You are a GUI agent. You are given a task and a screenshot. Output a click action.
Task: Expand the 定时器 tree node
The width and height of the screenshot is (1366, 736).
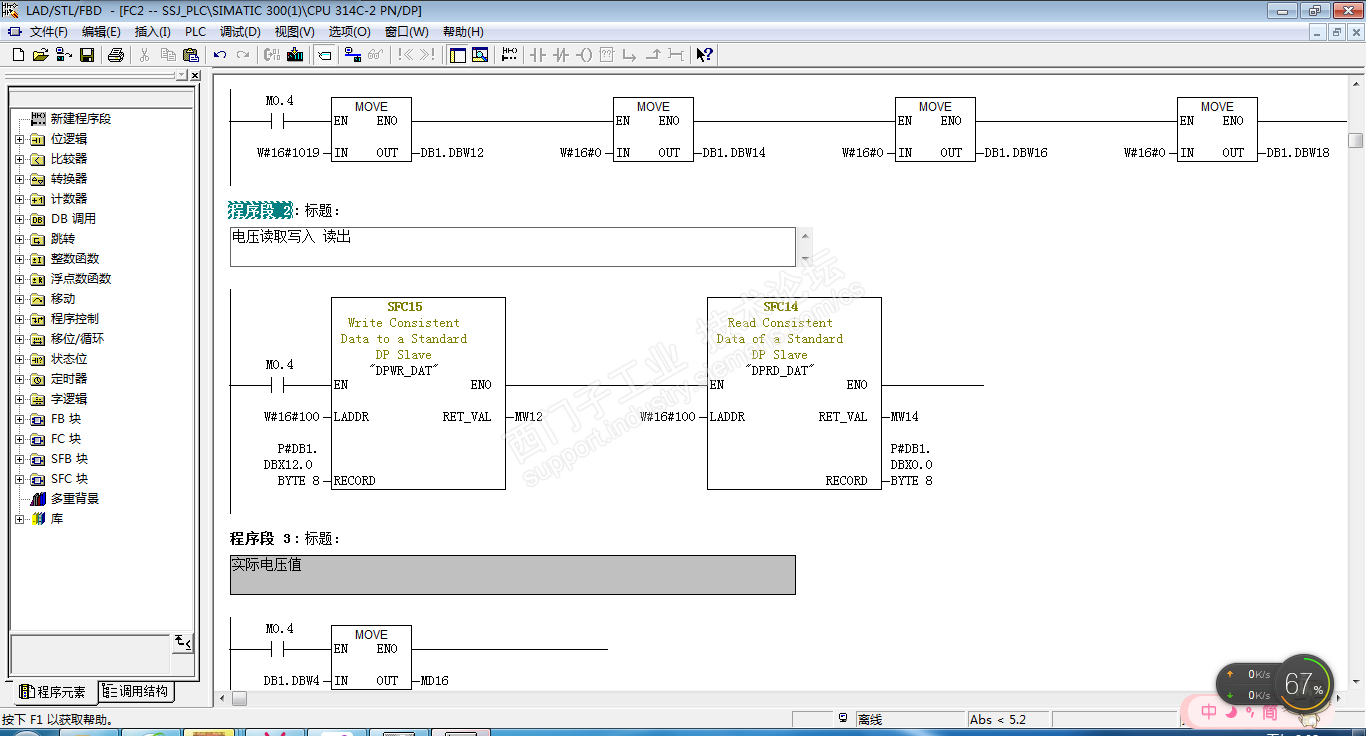pos(19,379)
